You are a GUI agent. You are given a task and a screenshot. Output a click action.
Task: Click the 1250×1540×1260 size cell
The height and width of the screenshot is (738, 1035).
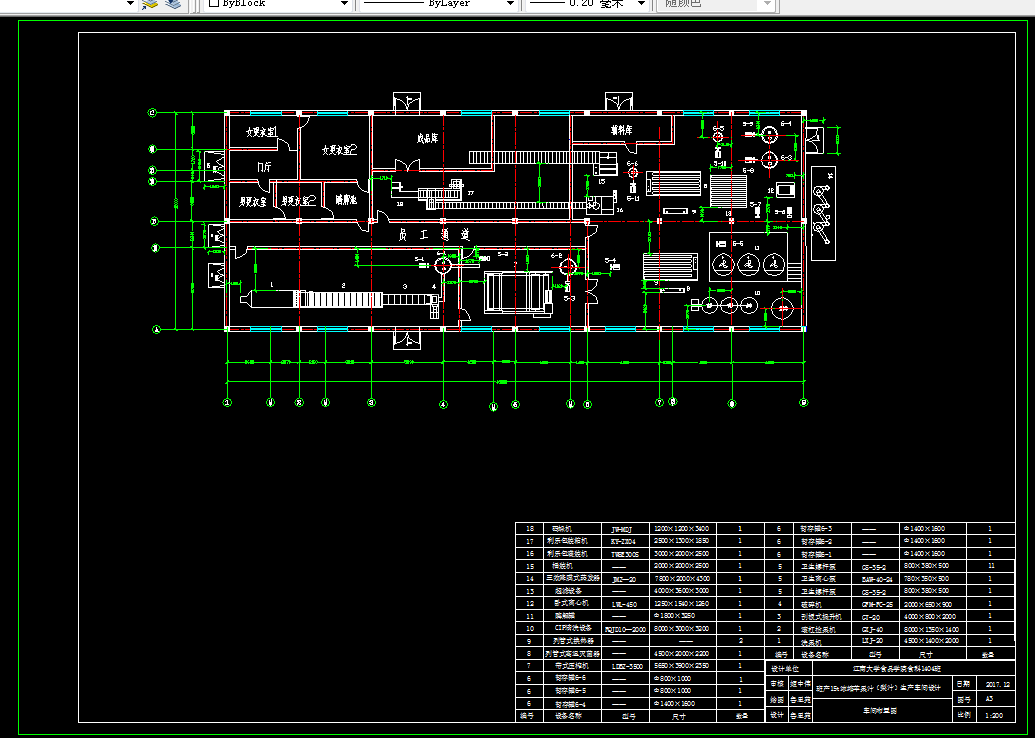(681, 603)
